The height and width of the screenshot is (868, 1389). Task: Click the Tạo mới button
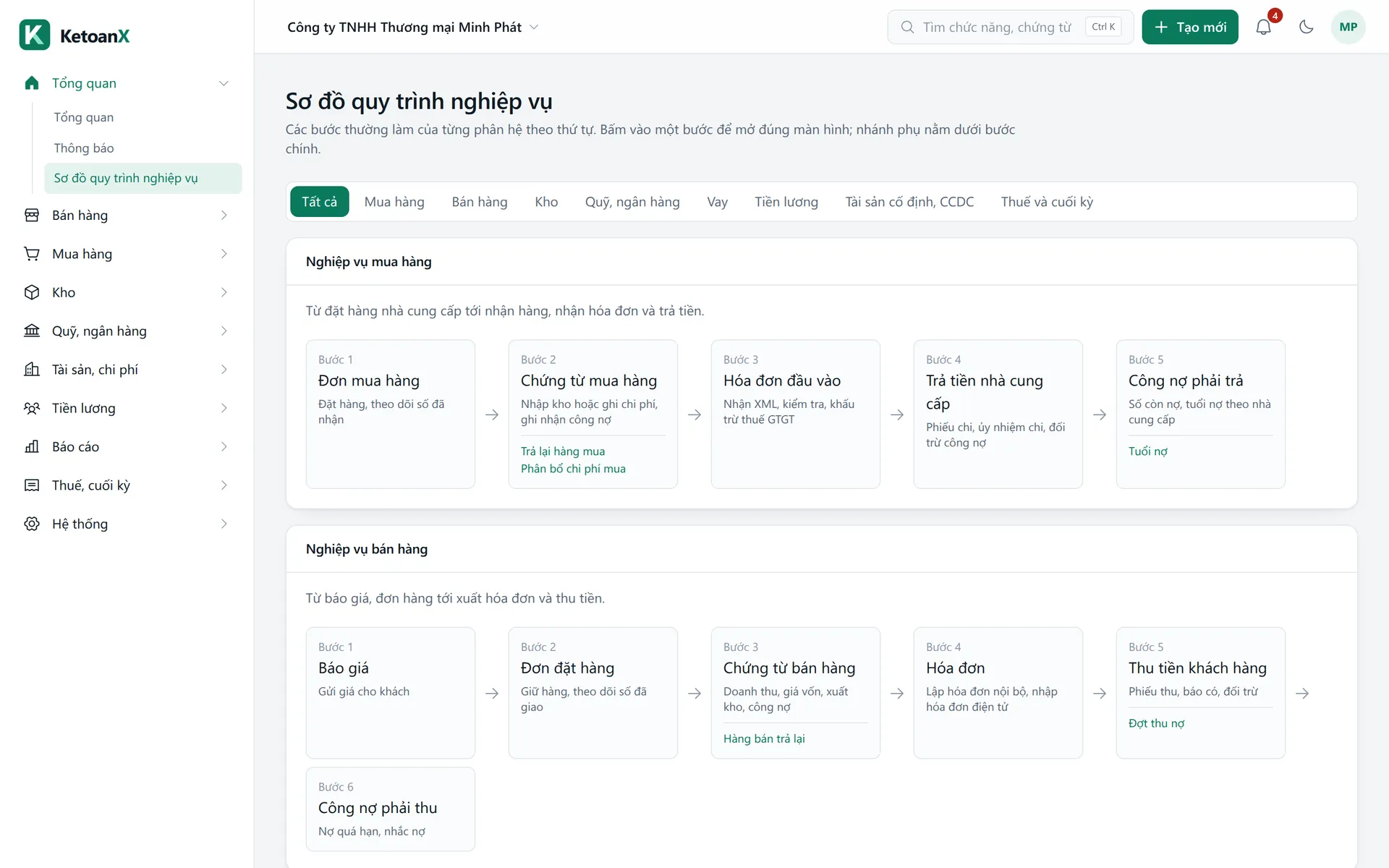click(x=1190, y=27)
